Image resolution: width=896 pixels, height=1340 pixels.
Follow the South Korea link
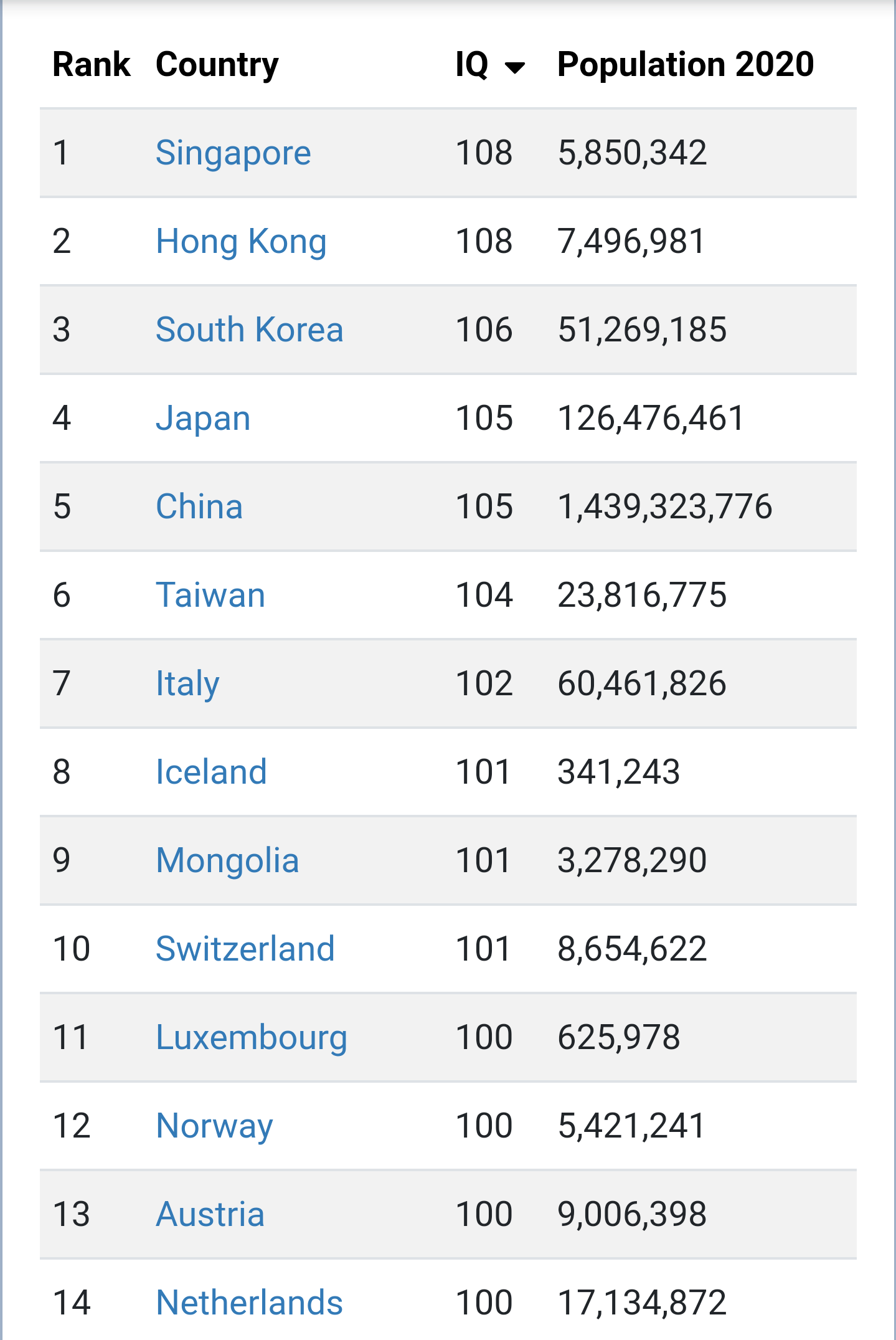point(249,330)
